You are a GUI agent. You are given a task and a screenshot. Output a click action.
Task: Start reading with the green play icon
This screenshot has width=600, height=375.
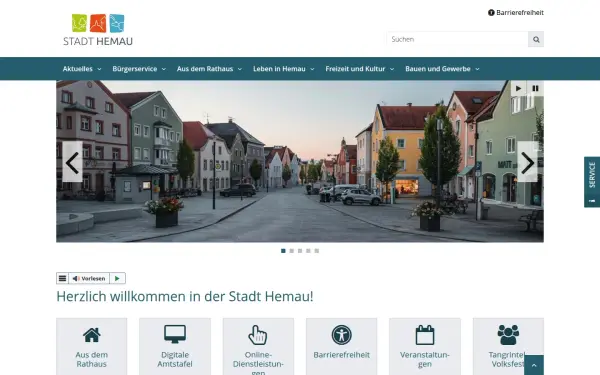click(117, 278)
